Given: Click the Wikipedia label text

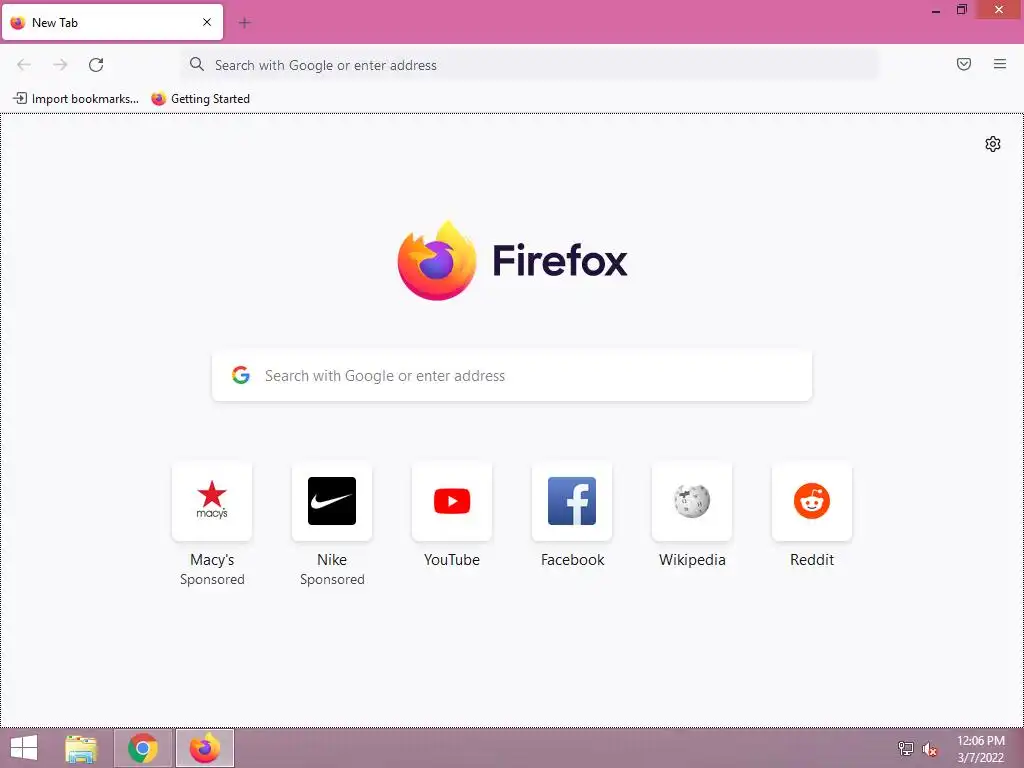Looking at the screenshot, I should coord(692,560).
